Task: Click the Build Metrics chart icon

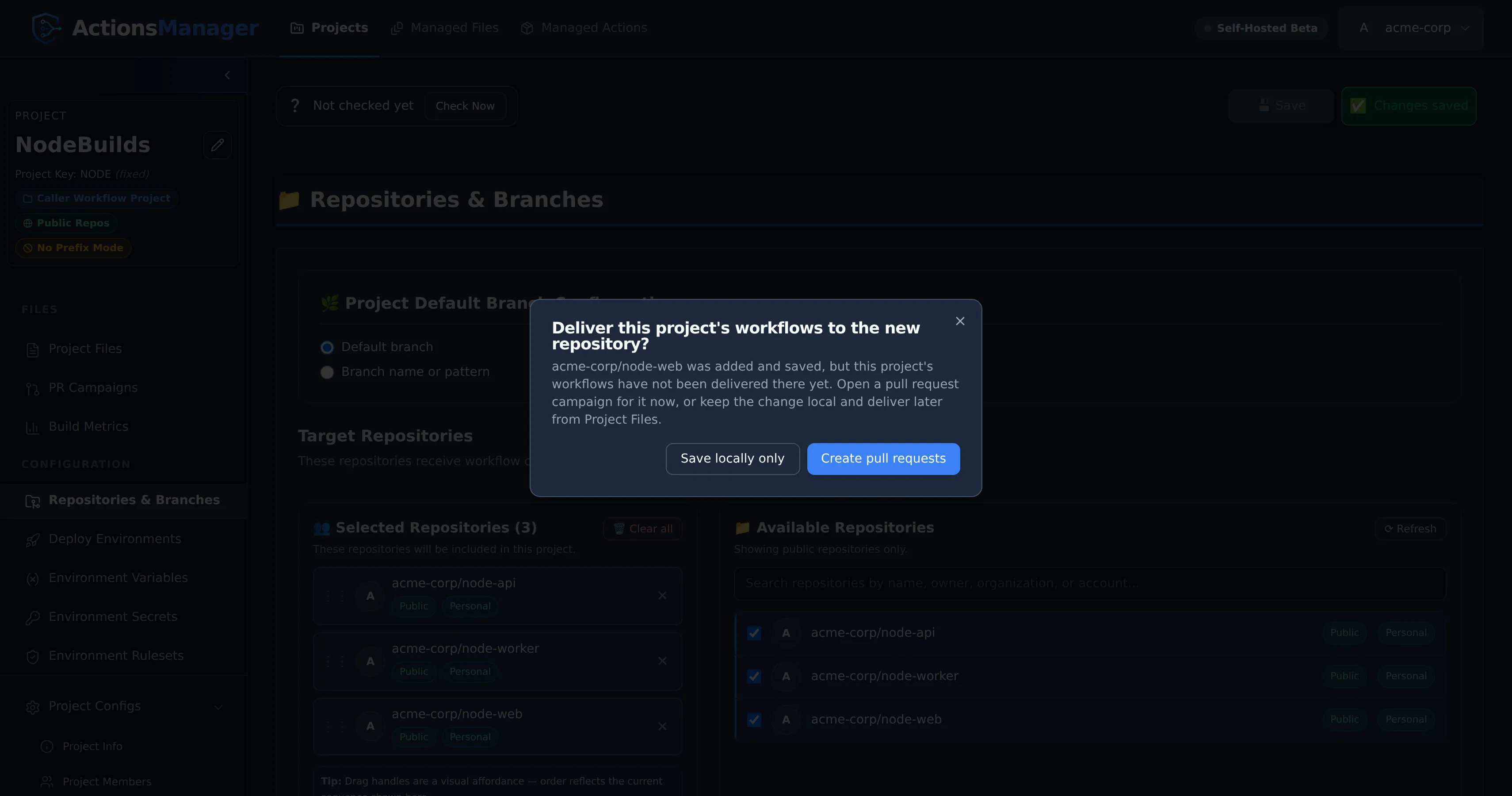Action: pyautogui.click(x=32, y=427)
